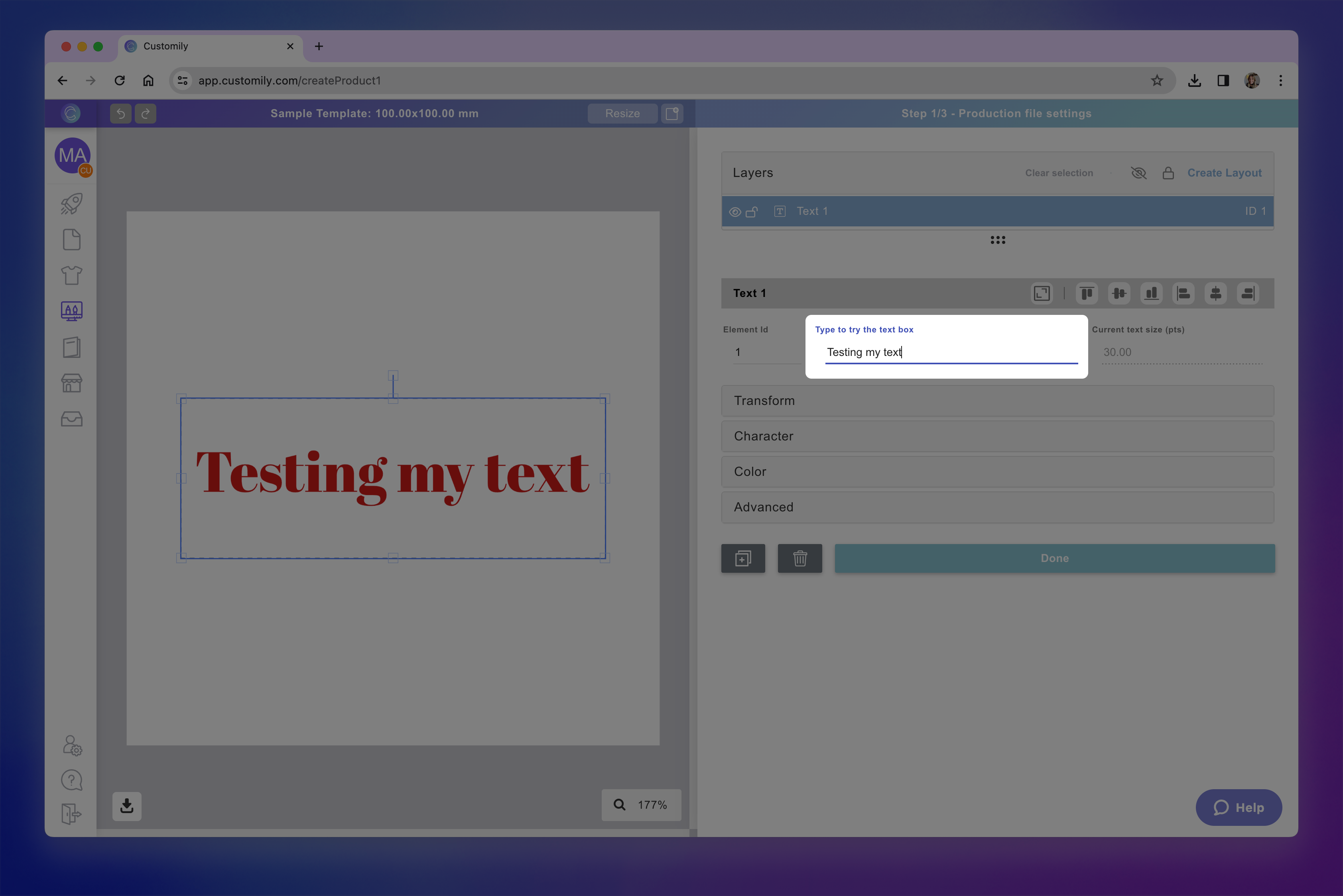Click the browser back arrow
The height and width of the screenshot is (896, 1343).
tap(62, 81)
